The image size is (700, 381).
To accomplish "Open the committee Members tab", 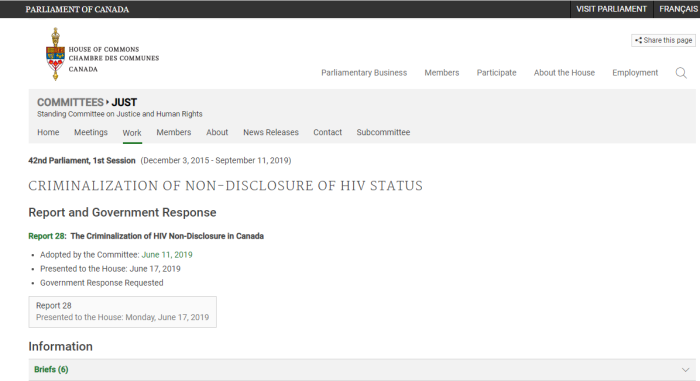I will point(174,132).
